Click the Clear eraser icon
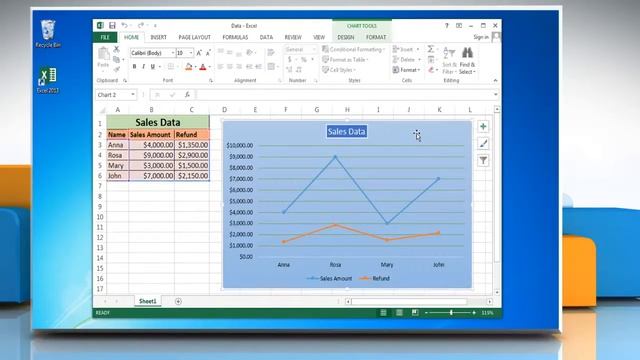Image resolution: width=640 pixels, height=360 pixels. click(431, 70)
